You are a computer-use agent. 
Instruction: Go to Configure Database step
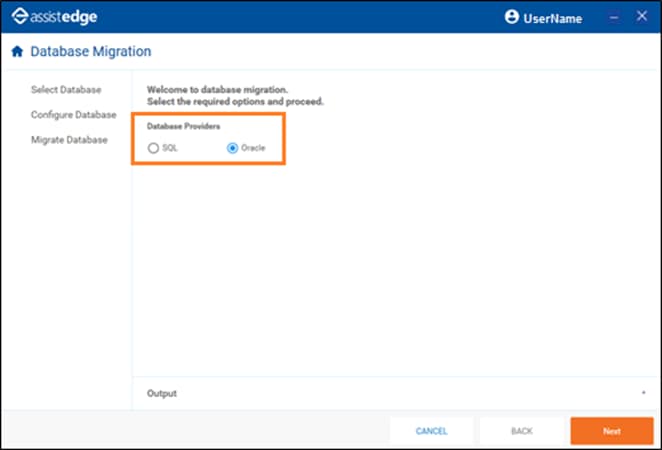click(x=73, y=115)
